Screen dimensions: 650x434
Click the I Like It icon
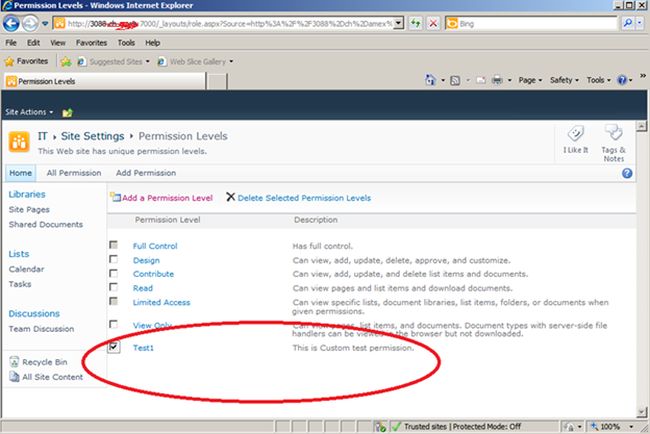[x=575, y=133]
